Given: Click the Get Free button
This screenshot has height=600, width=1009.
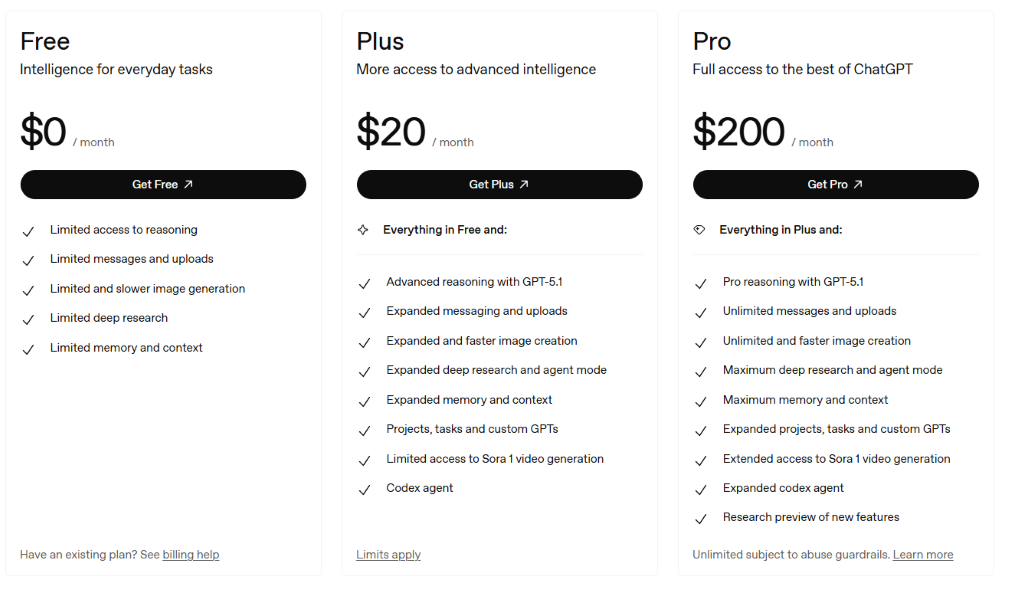Looking at the screenshot, I should 163,184.
